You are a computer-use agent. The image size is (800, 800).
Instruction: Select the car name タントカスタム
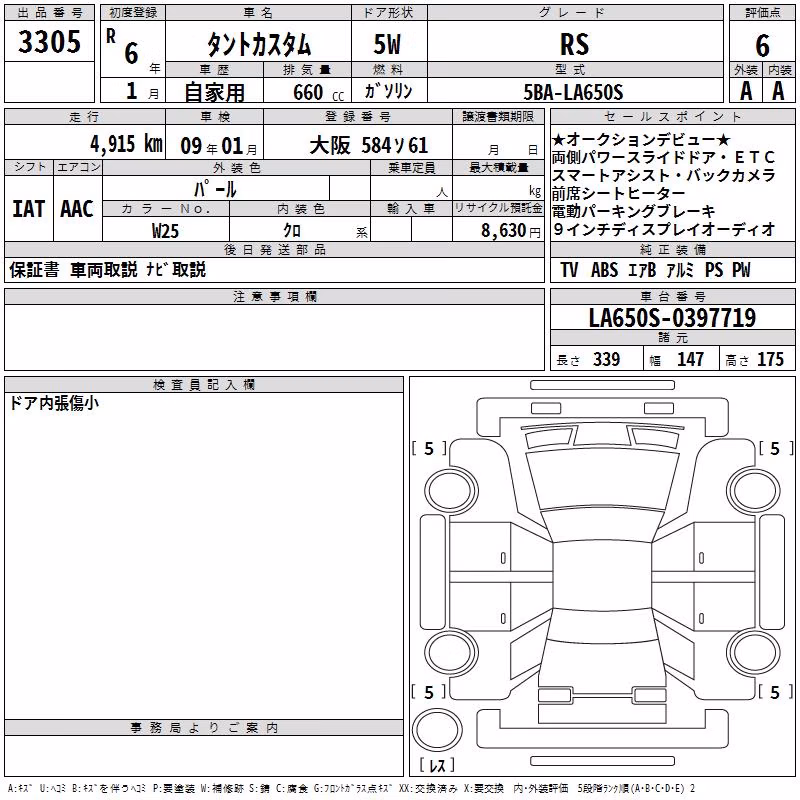coord(259,44)
